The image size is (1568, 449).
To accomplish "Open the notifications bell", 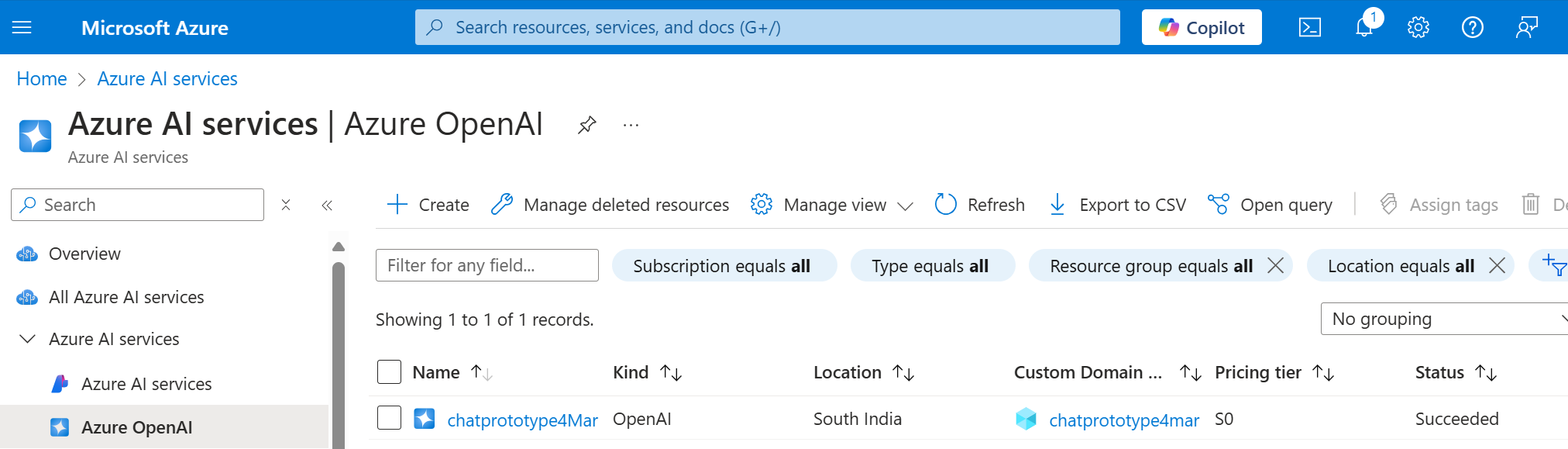I will point(1365,27).
